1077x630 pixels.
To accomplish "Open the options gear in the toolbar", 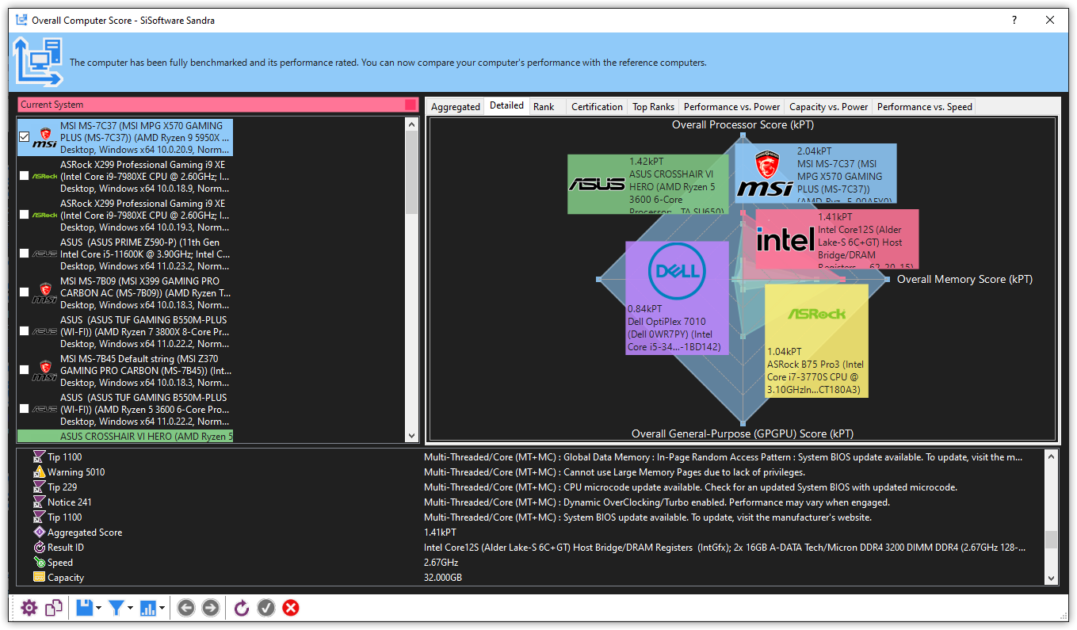I will (28, 607).
